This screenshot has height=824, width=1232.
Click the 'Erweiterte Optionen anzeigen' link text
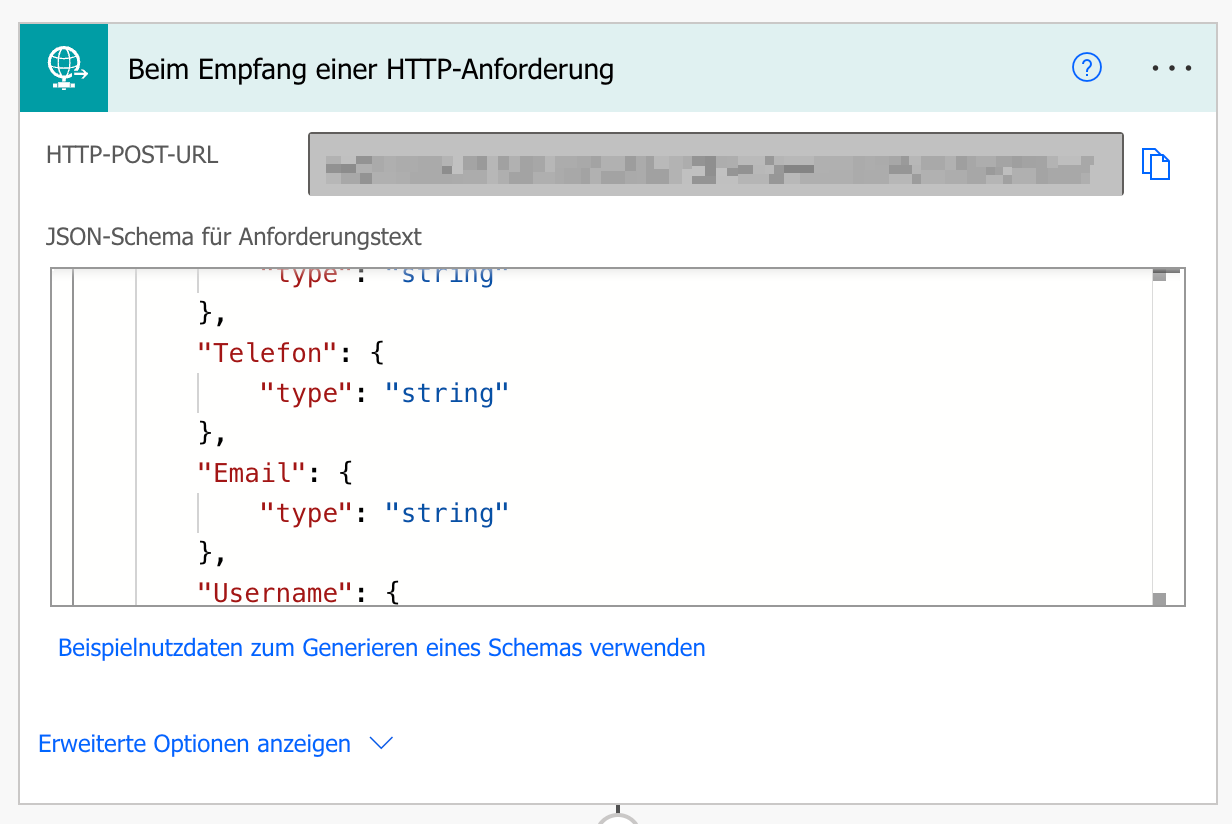point(195,744)
